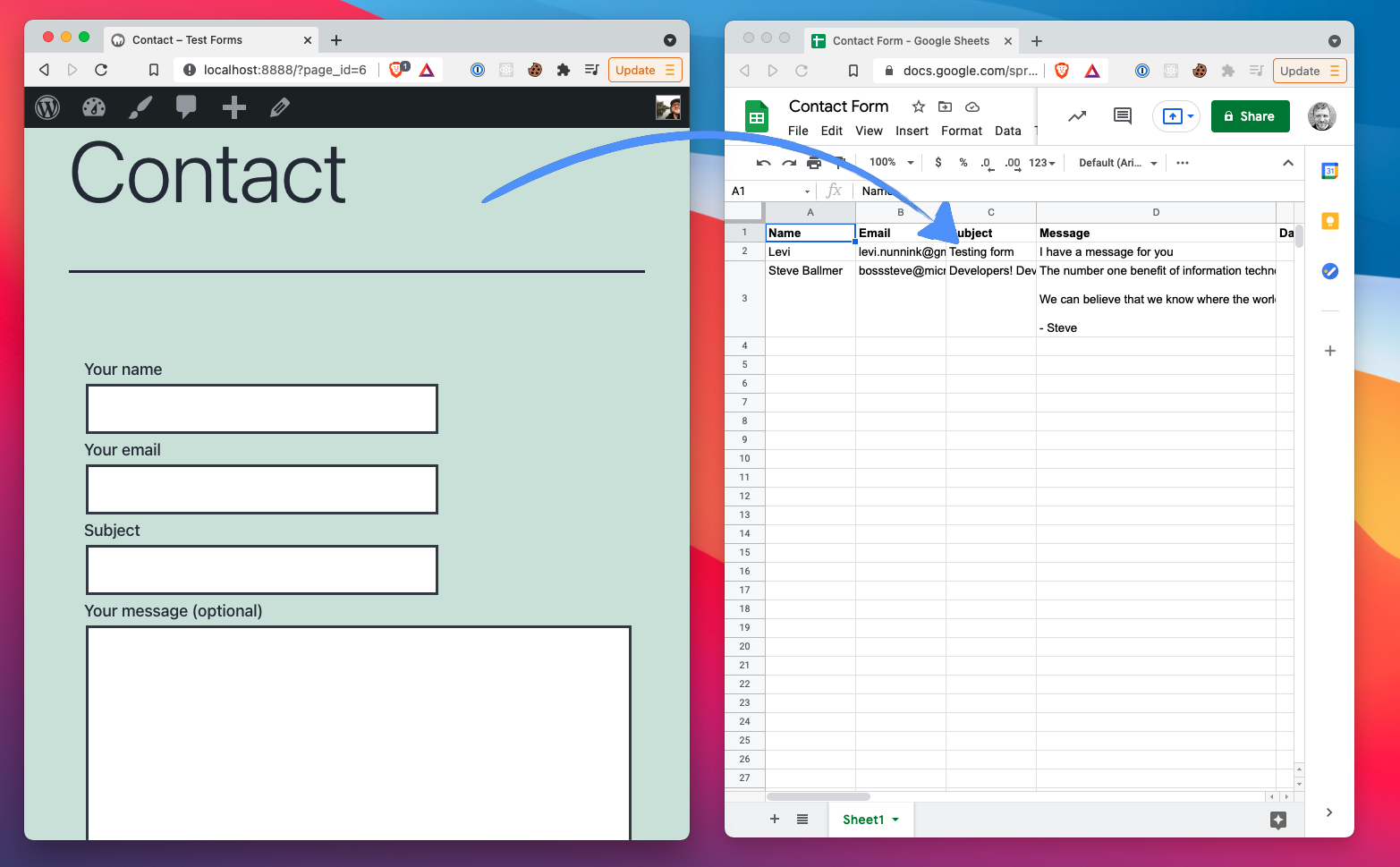
Task: Open the three-dot More toolbar options
Action: pos(1183,163)
